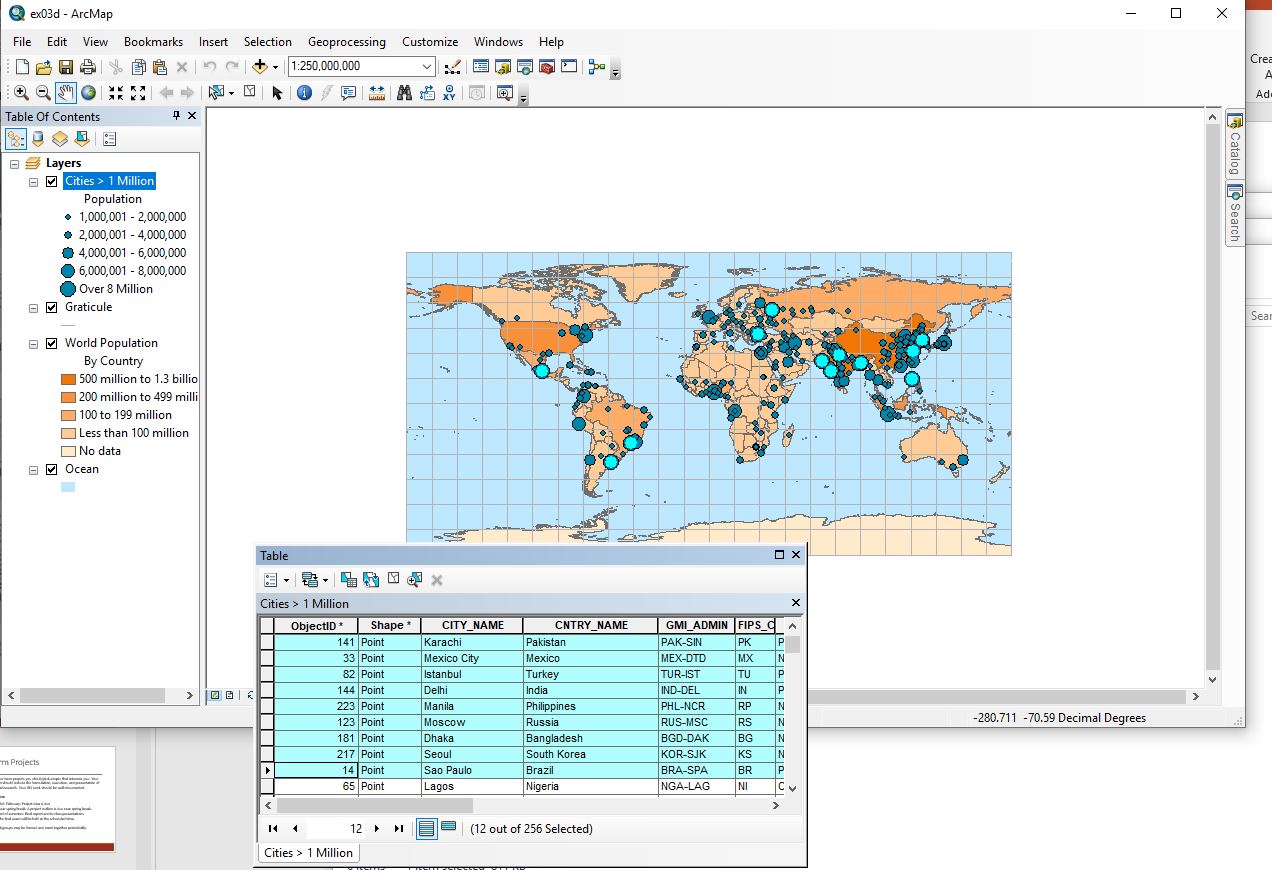Click the Save map document icon
The height and width of the screenshot is (870, 1272).
click(65, 67)
